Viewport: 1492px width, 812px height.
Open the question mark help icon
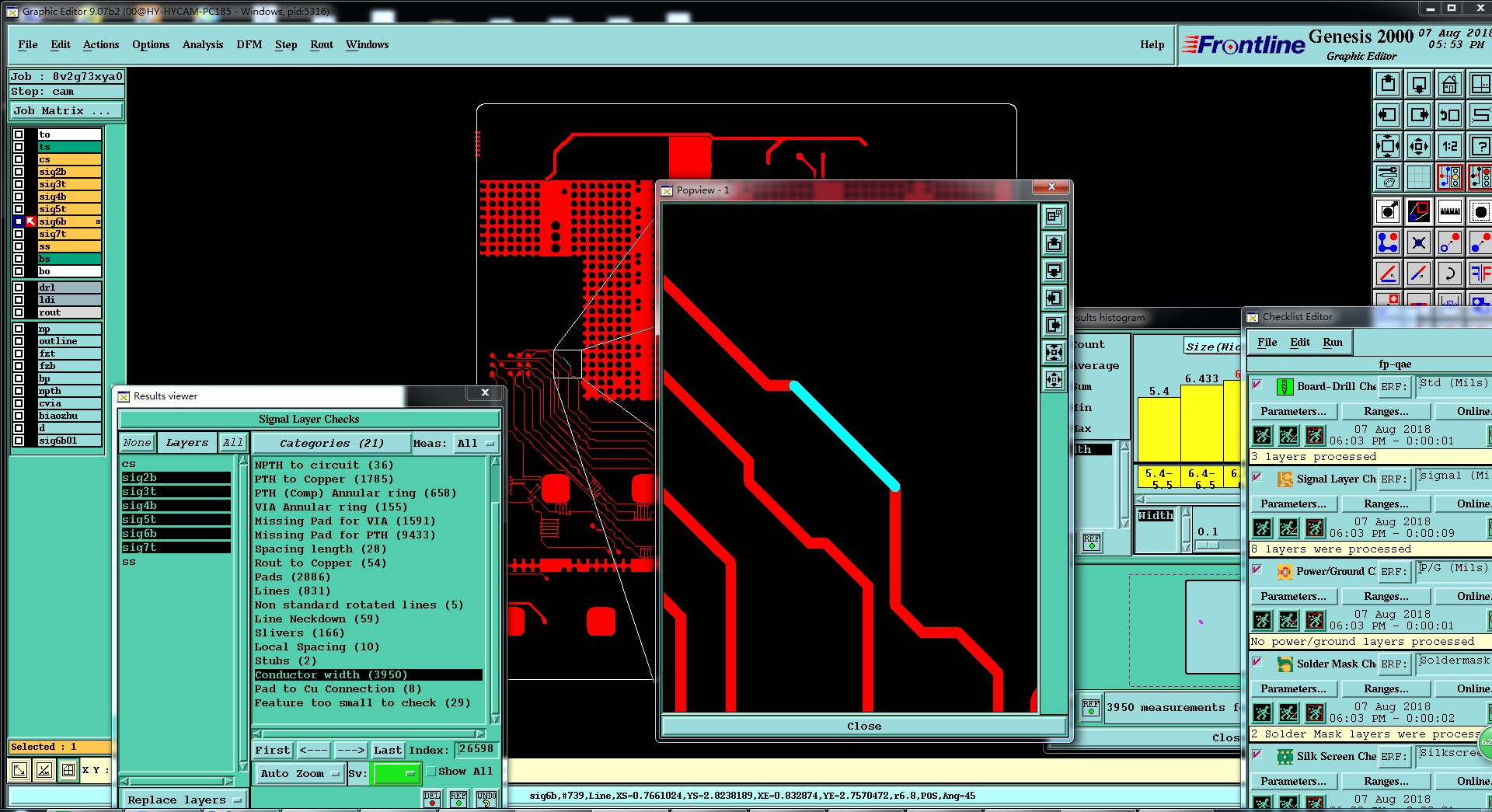click(1480, 146)
